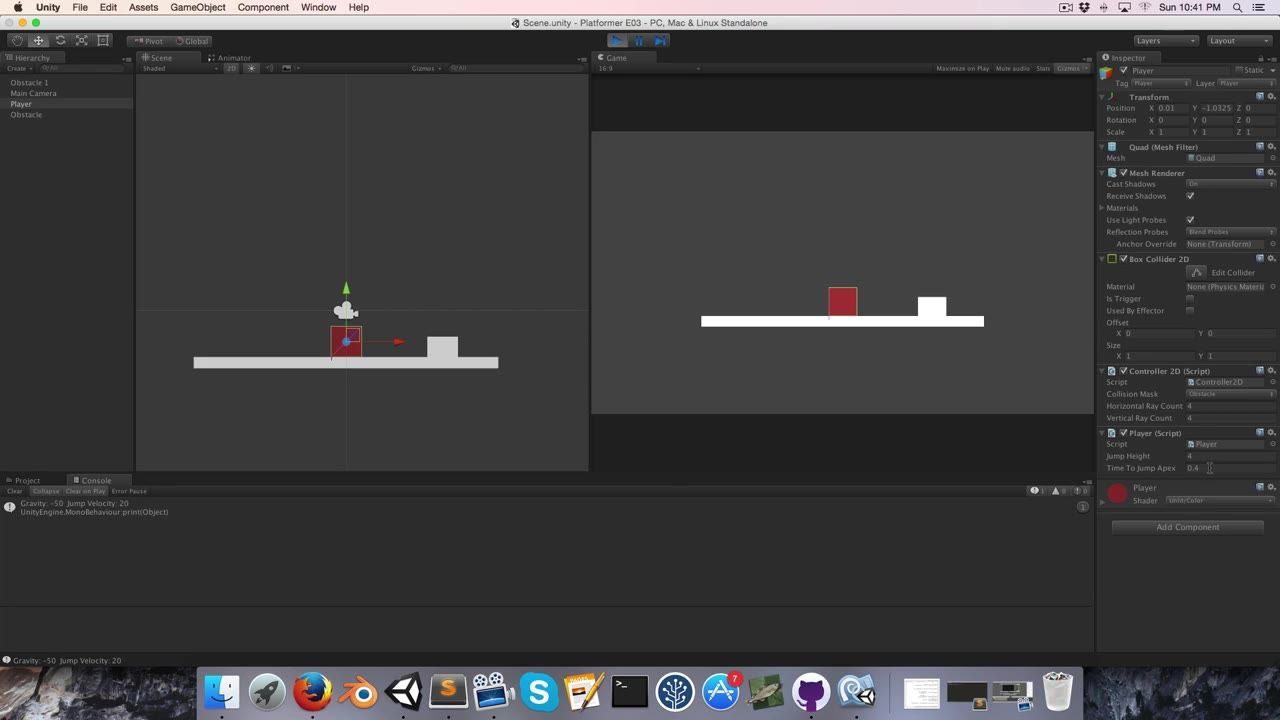1280x720 pixels.
Task: Open the GameObject menu
Action: point(198,7)
